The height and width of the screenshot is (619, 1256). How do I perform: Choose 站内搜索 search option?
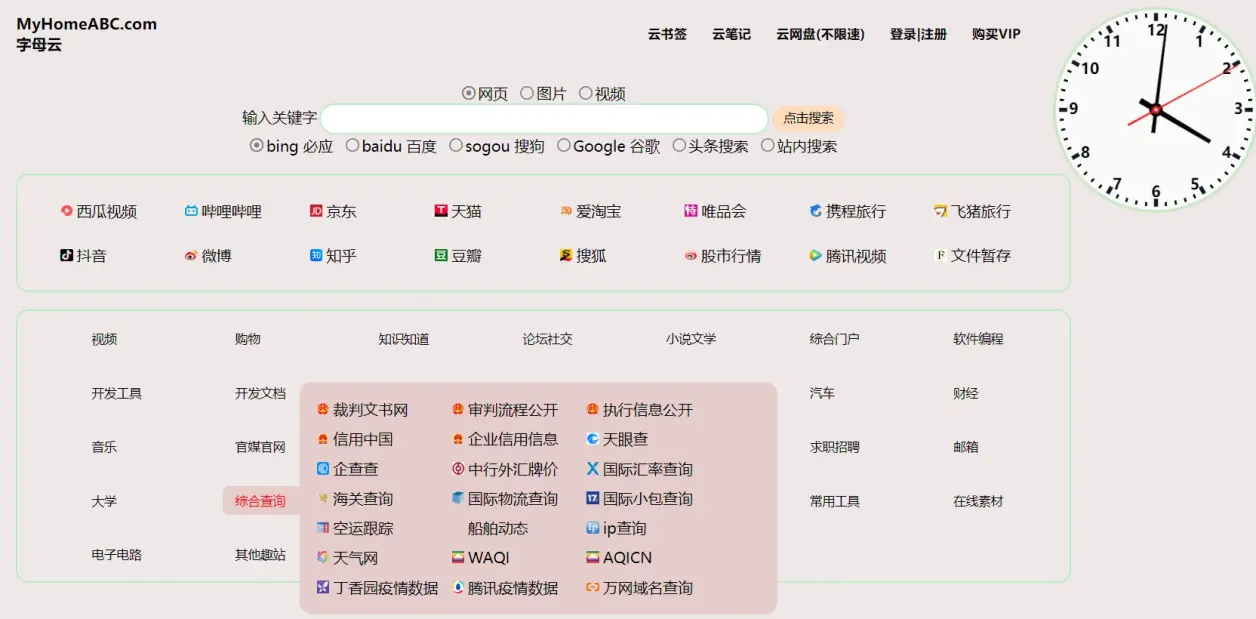tap(768, 145)
